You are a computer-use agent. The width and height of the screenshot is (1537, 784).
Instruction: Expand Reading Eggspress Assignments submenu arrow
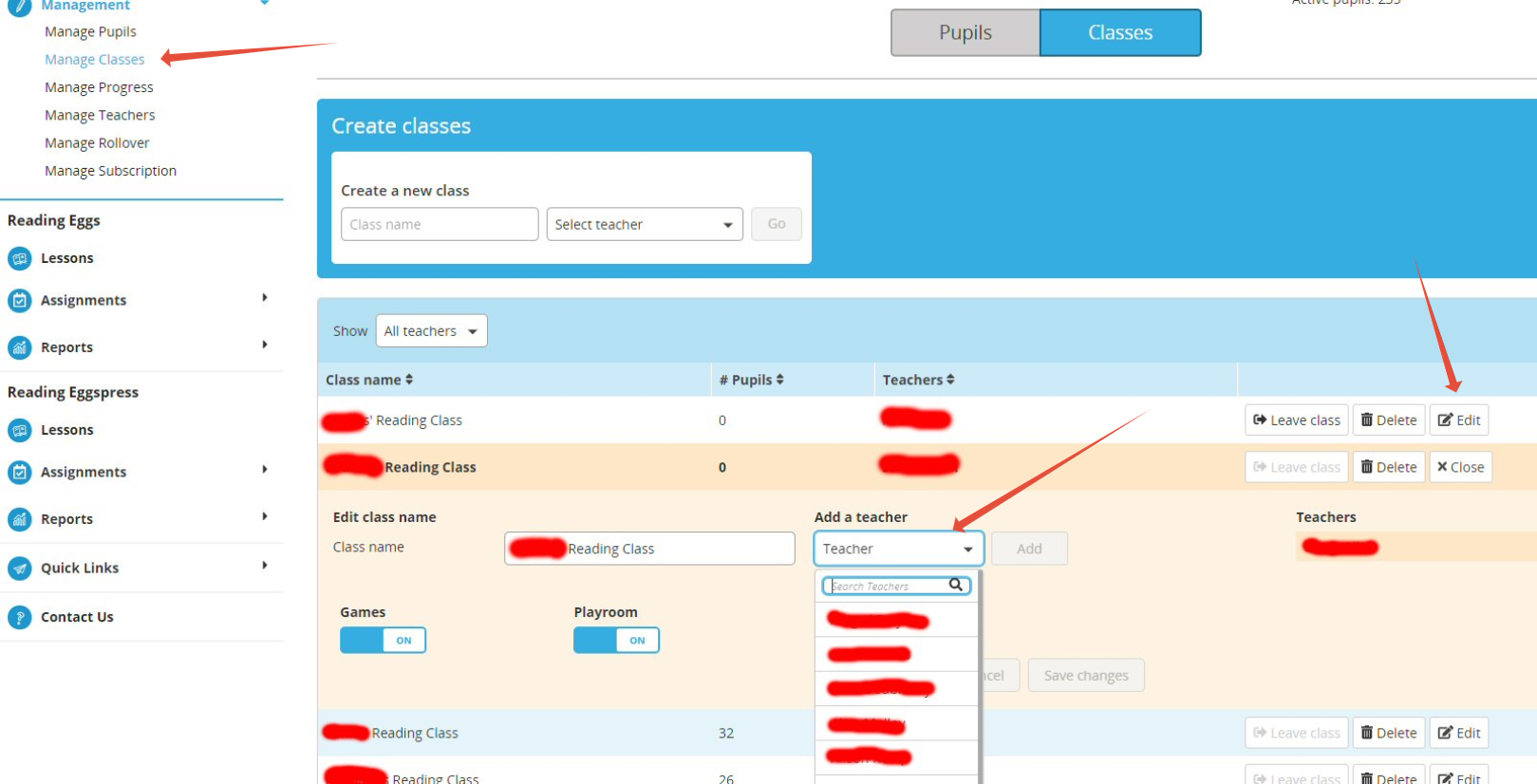tap(265, 470)
